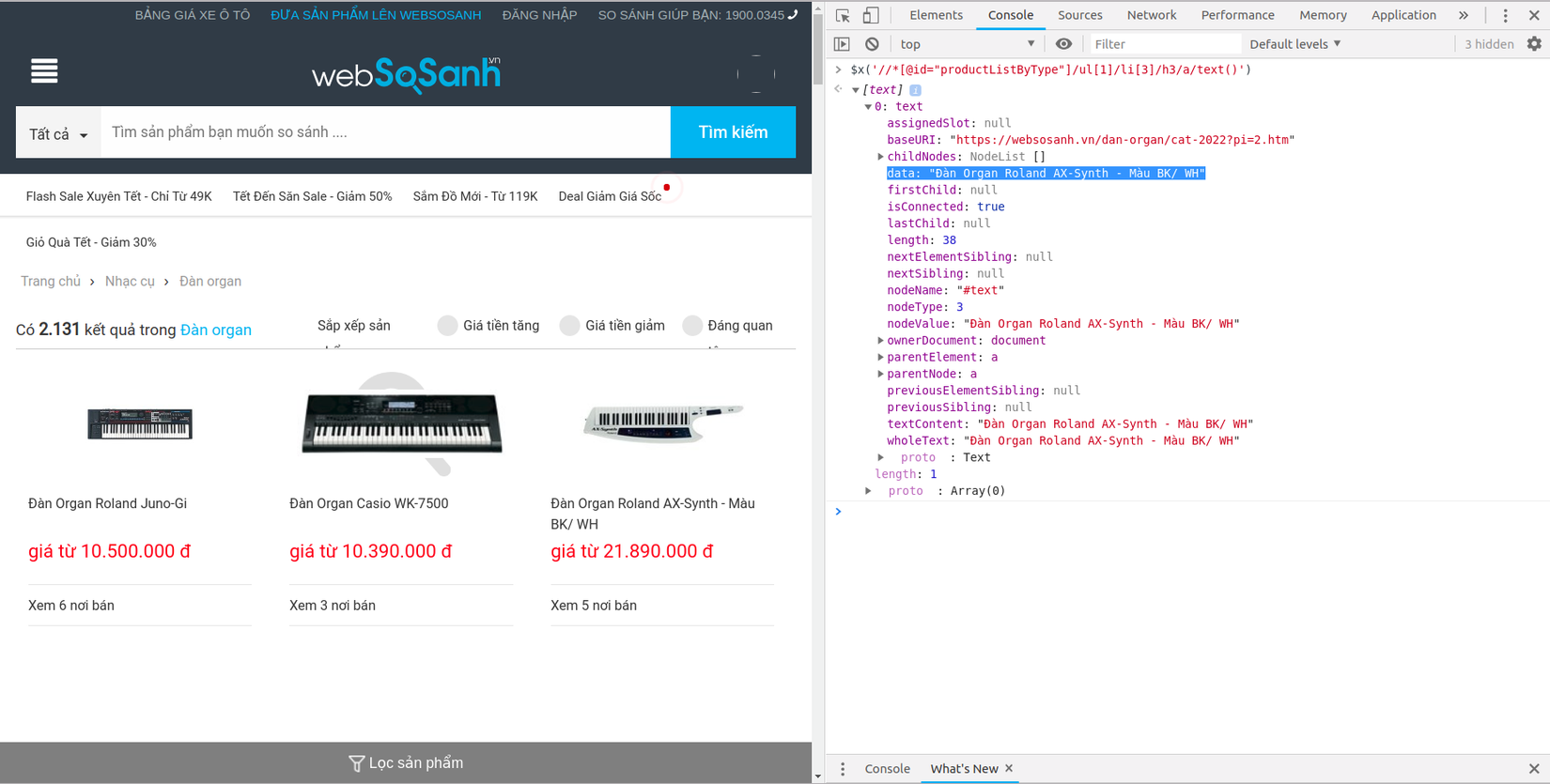1550x784 pixels.
Task: Select the Console tab in the bottom drawer
Action: (887, 769)
